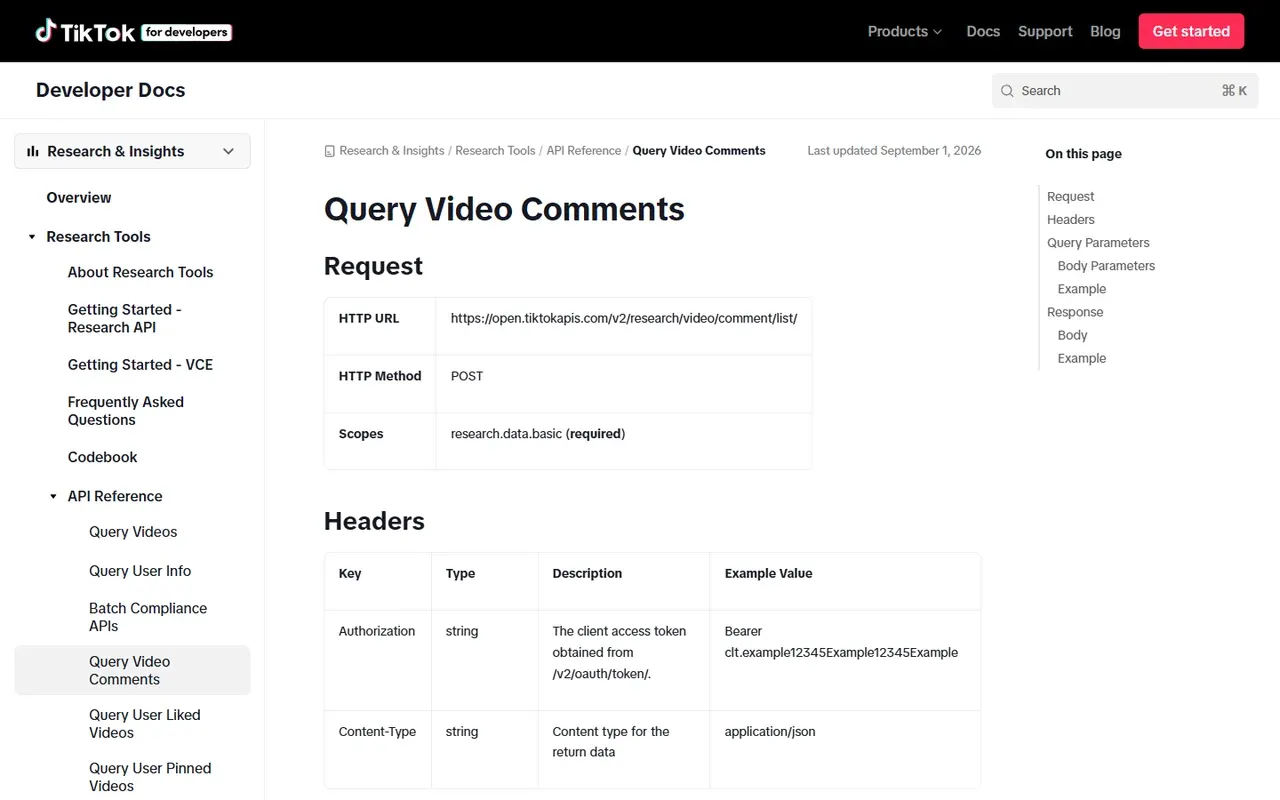This screenshot has width=1280, height=800.
Task: Jump to Body Parameters section link
Action: pyautogui.click(x=1106, y=266)
